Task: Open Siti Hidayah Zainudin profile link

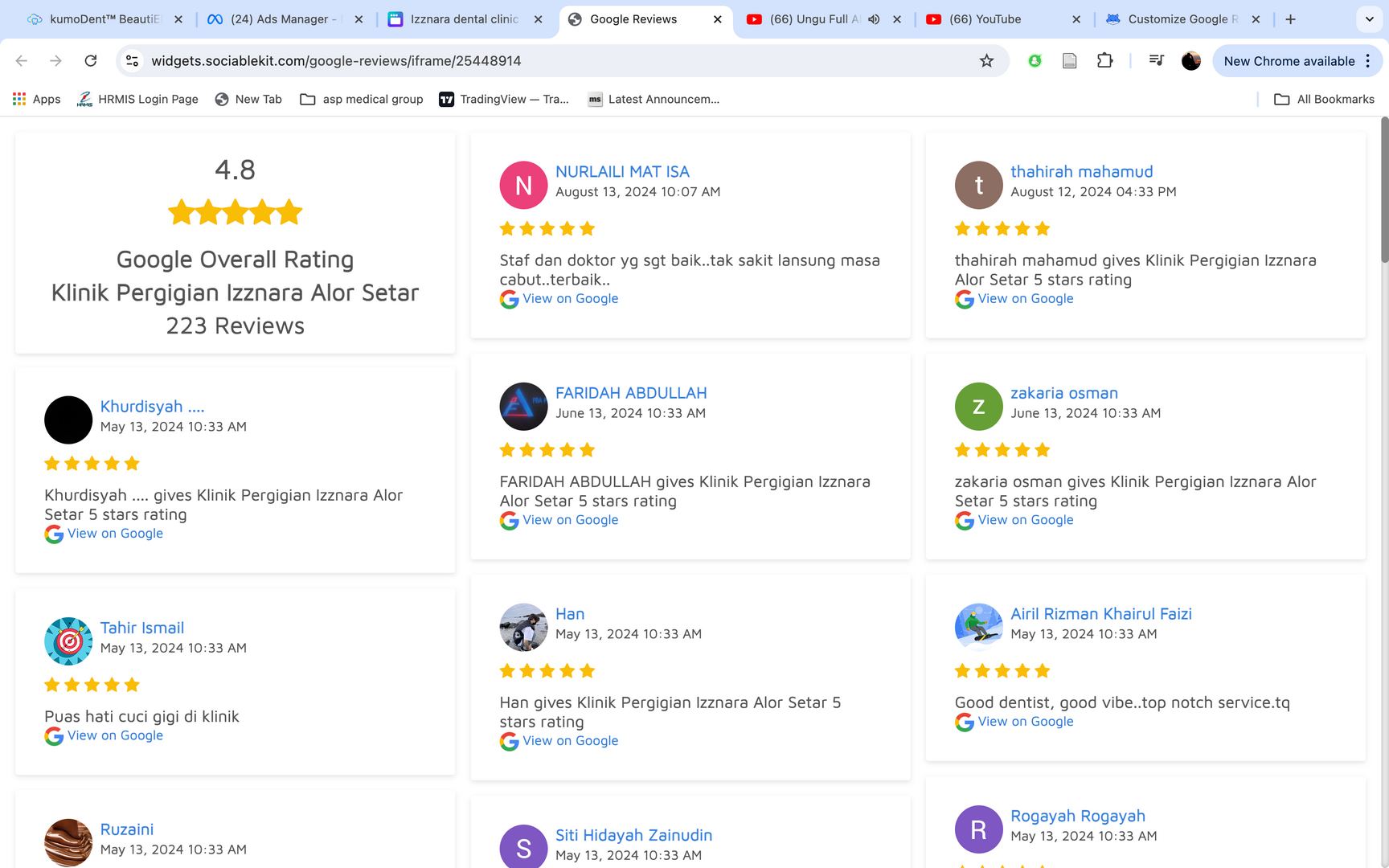Action: click(x=633, y=835)
